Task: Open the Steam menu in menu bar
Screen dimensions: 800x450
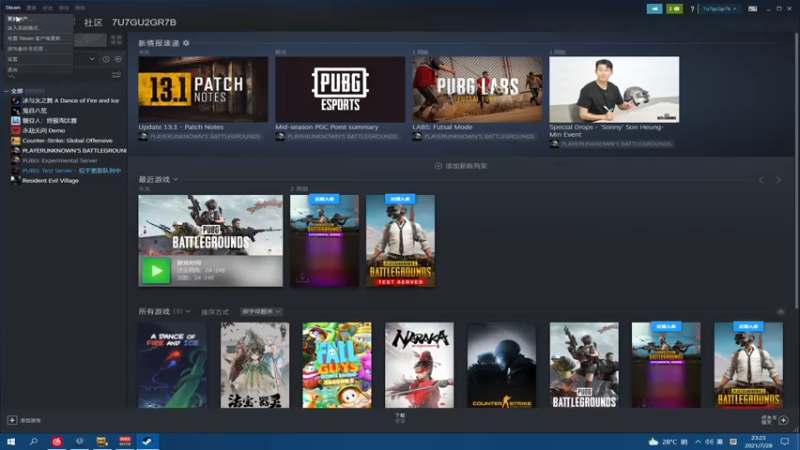Action: [13, 8]
